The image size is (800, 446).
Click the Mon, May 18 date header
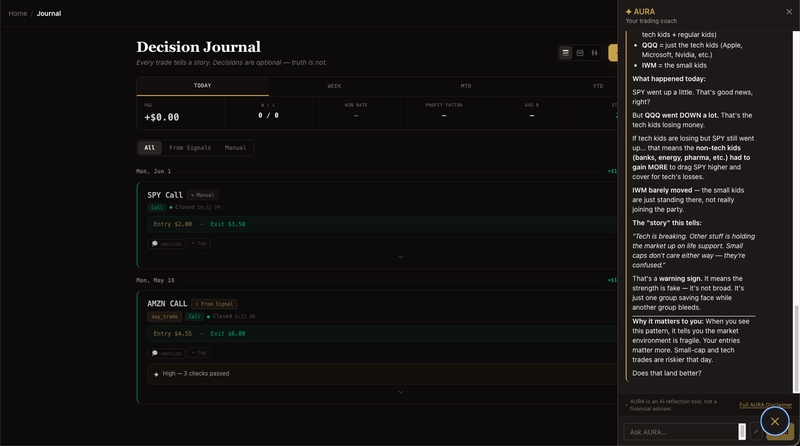[155, 280]
